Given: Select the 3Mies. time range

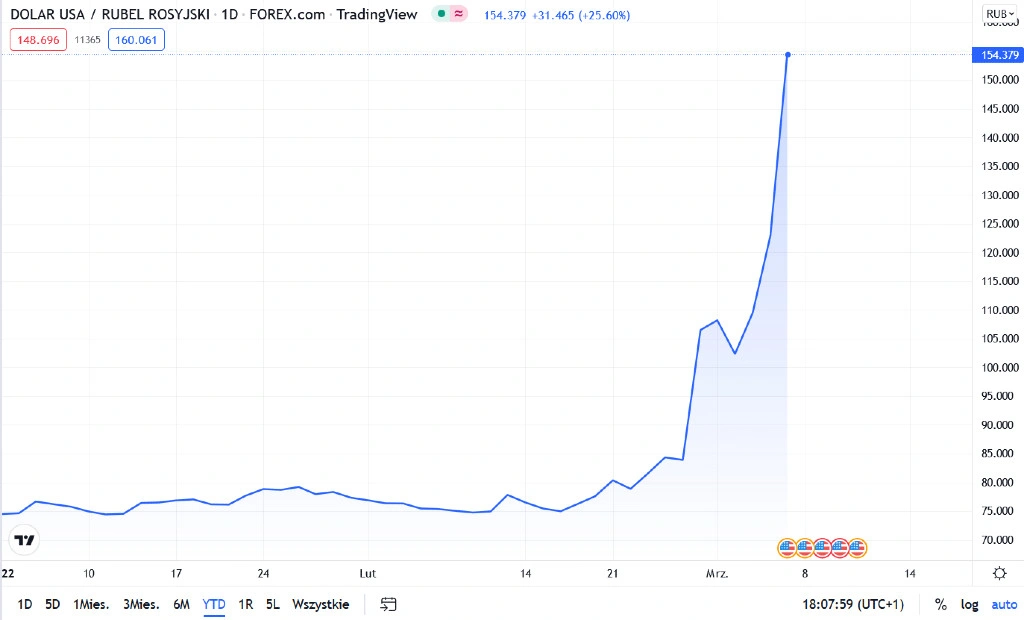Looking at the screenshot, I should (x=141, y=604).
